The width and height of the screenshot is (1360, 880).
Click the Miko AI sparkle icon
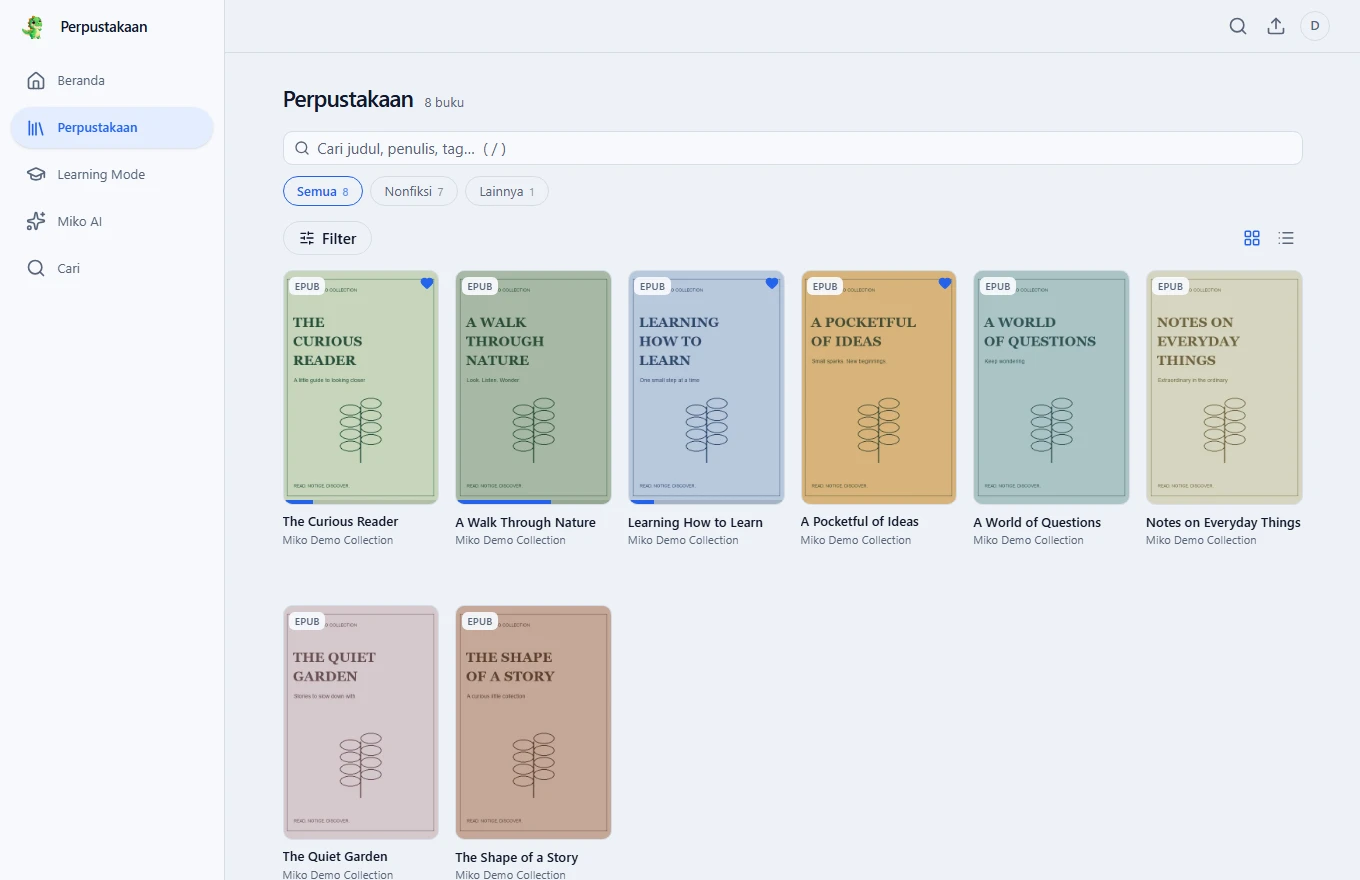pyautogui.click(x=36, y=222)
